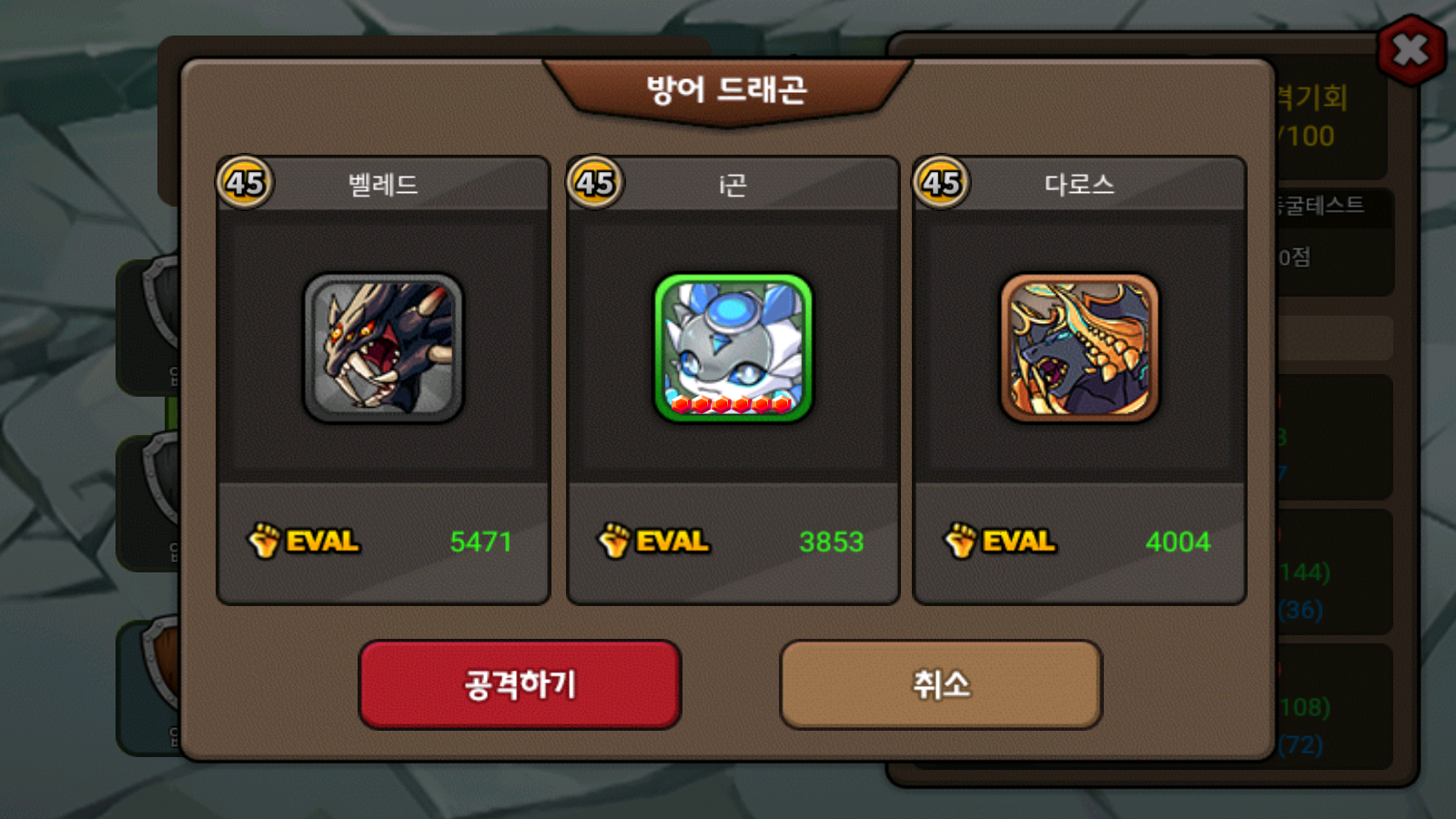Click the 다로스 name header

tap(1079, 185)
